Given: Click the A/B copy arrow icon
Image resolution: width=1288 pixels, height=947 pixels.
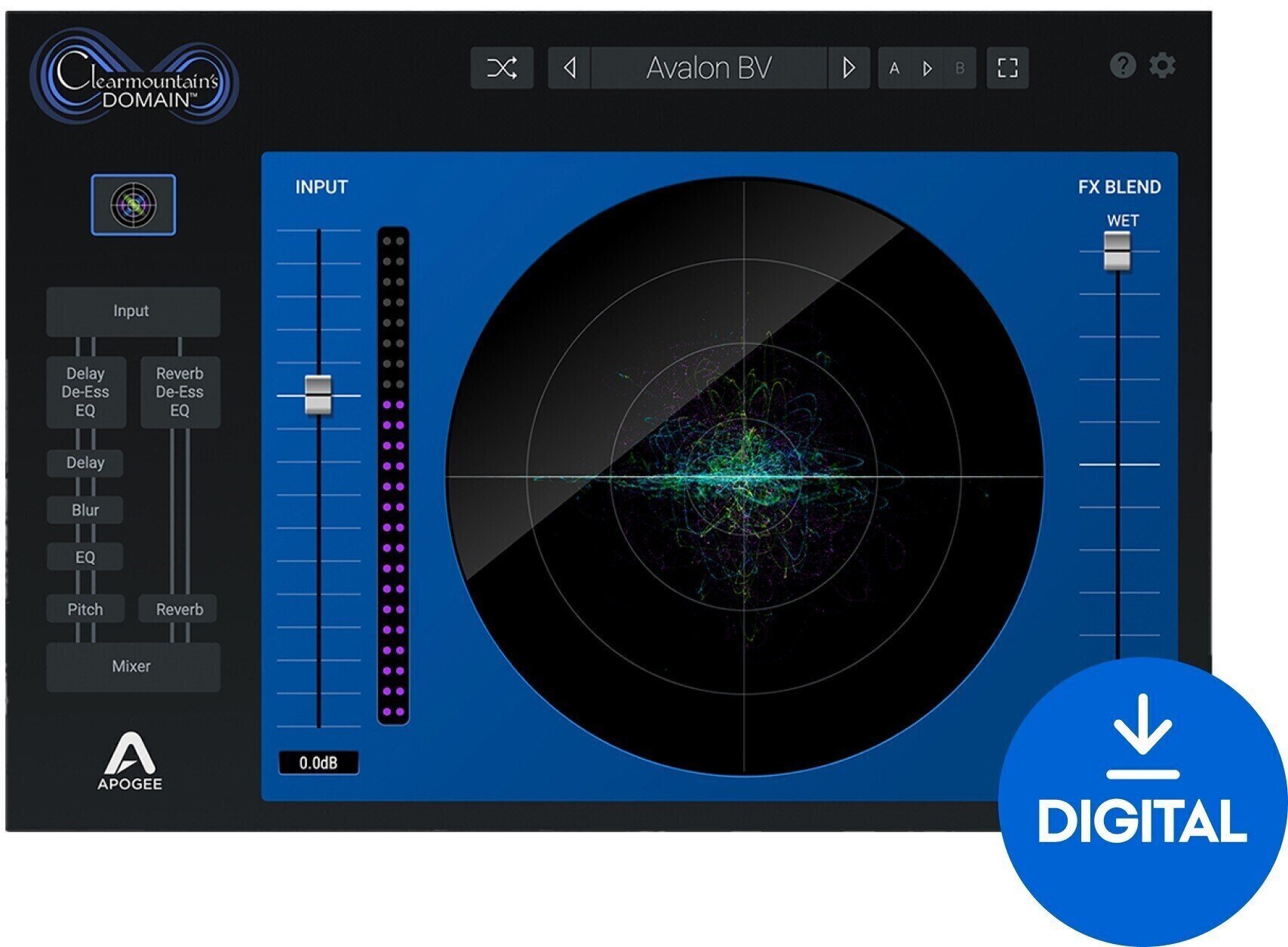Looking at the screenshot, I should pyautogui.click(x=926, y=68).
